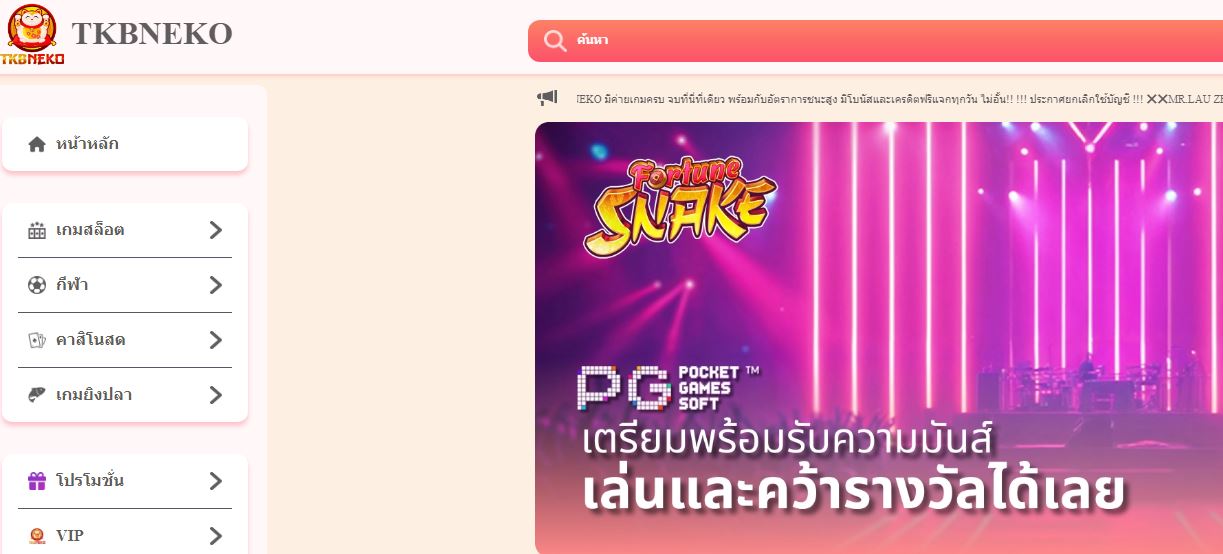
Task: Open the หน้าหลัก home menu item
Action: [x=125, y=144]
